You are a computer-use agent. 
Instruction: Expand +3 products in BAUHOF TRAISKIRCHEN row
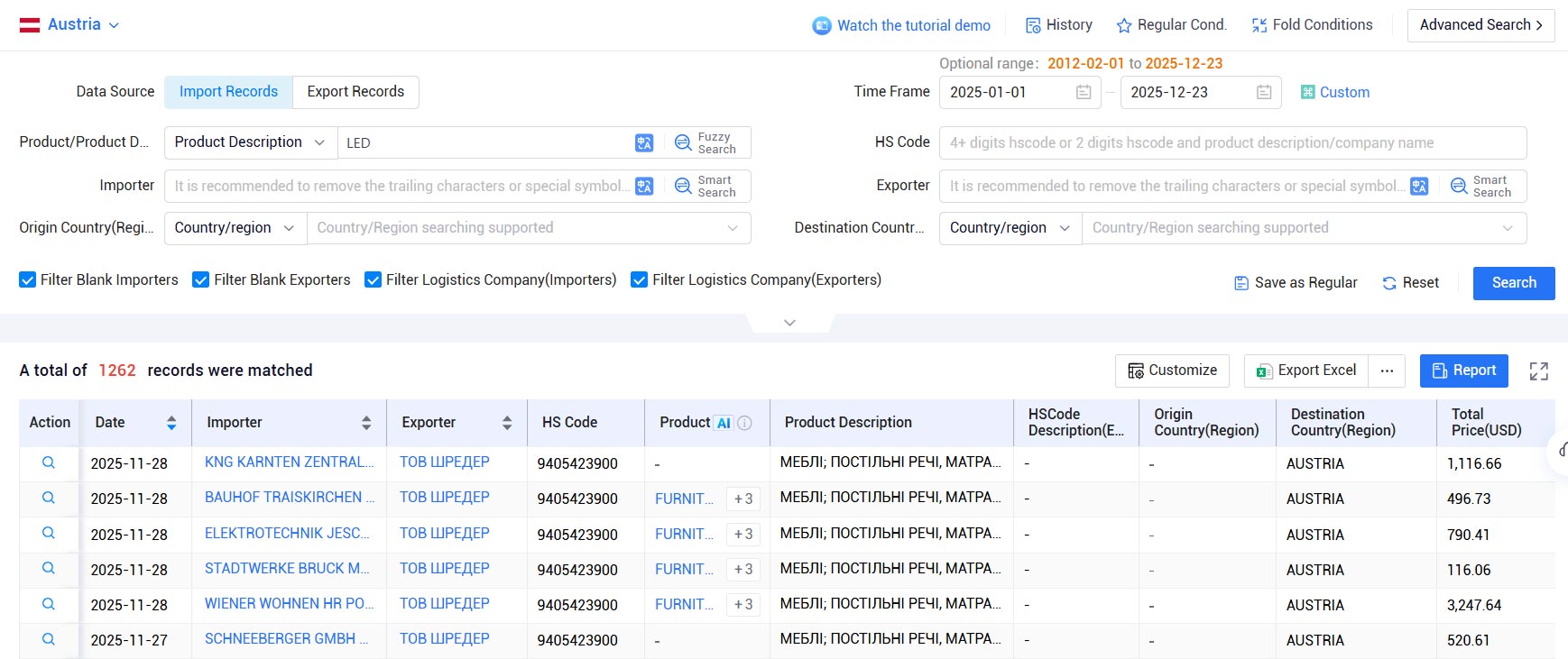743,499
